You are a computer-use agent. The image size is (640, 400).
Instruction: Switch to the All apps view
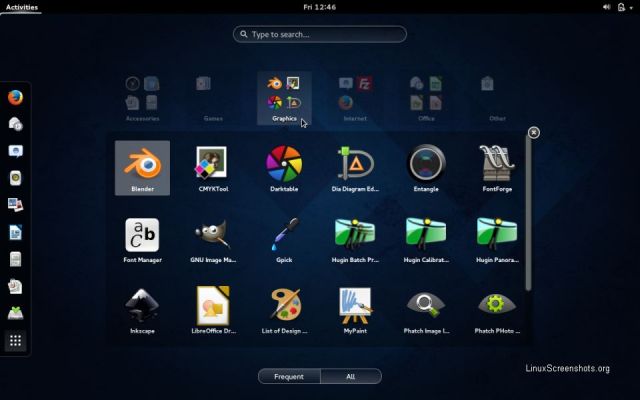[x=351, y=376]
